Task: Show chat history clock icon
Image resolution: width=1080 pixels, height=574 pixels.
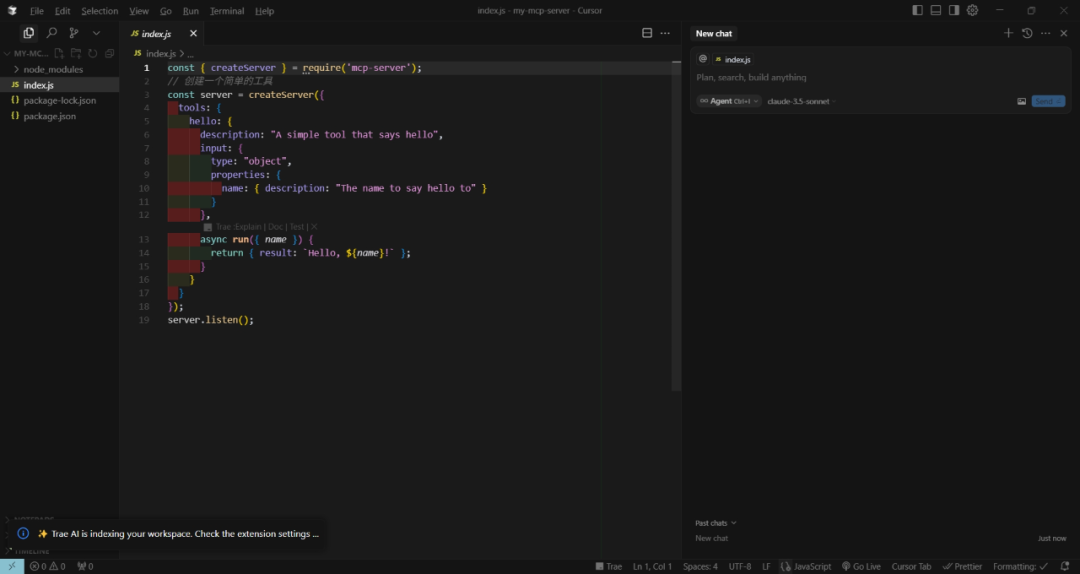Action: [x=1027, y=33]
